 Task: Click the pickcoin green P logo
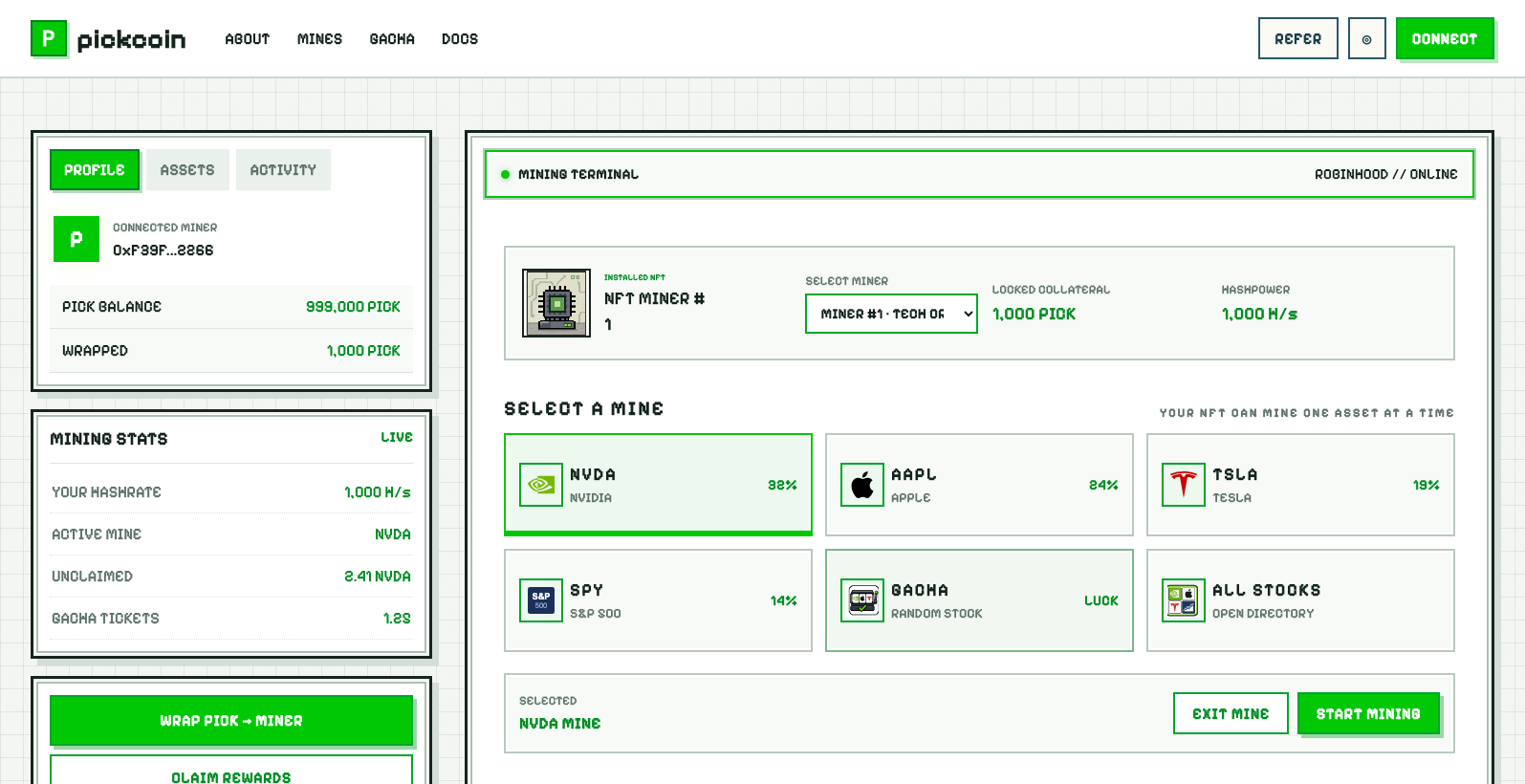(x=49, y=38)
